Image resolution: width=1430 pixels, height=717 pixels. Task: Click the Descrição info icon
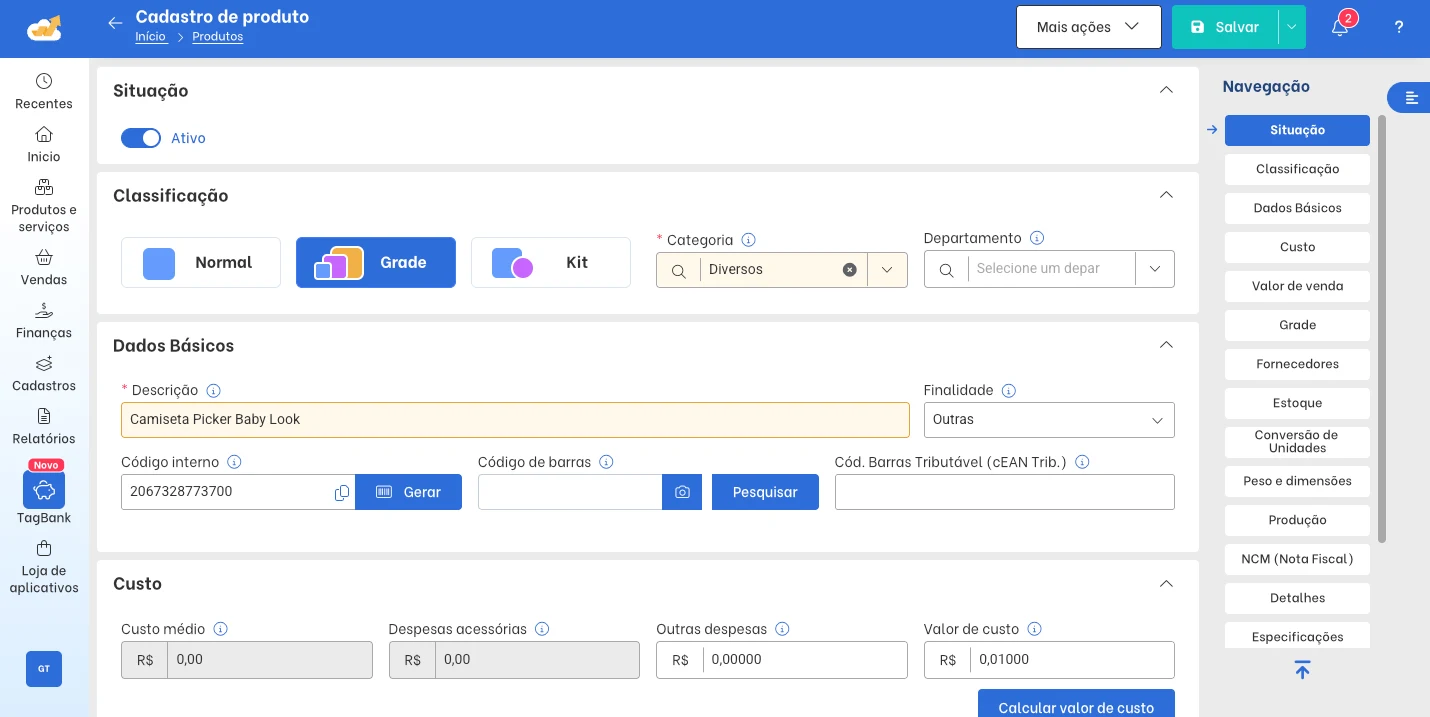tap(213, 391)
